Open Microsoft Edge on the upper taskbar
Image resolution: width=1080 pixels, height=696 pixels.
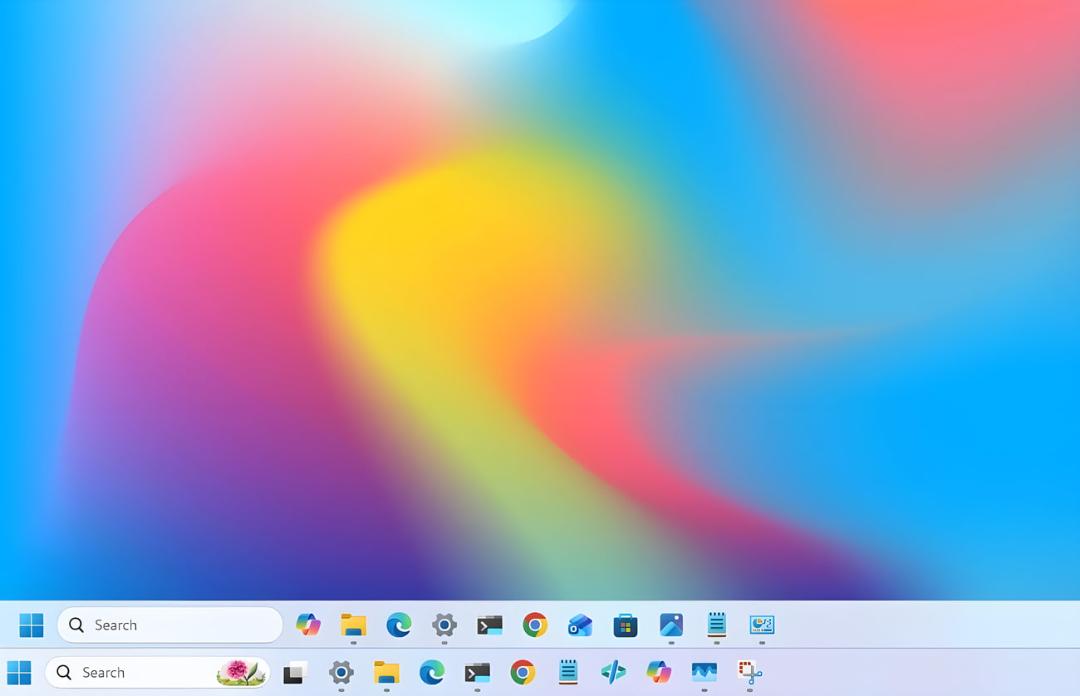(x=399, y=625)
